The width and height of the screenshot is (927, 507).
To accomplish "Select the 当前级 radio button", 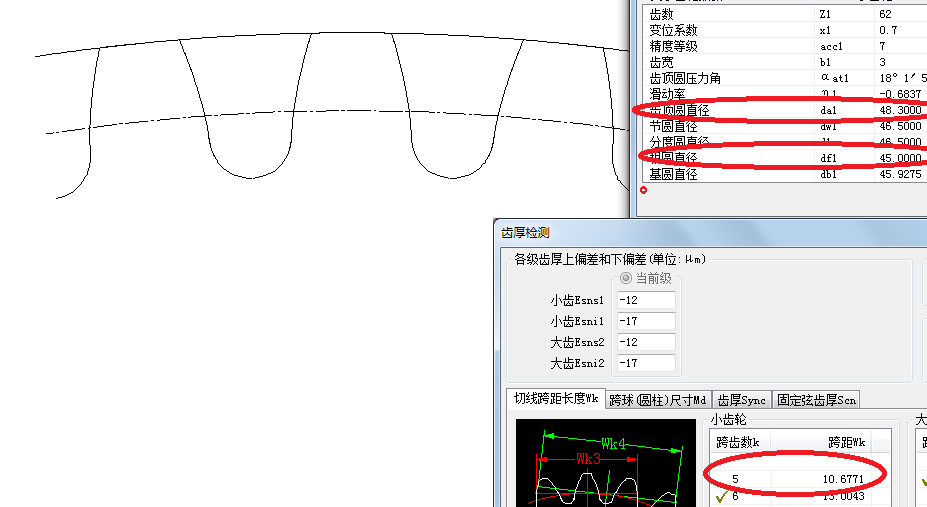I will point(625,278).
